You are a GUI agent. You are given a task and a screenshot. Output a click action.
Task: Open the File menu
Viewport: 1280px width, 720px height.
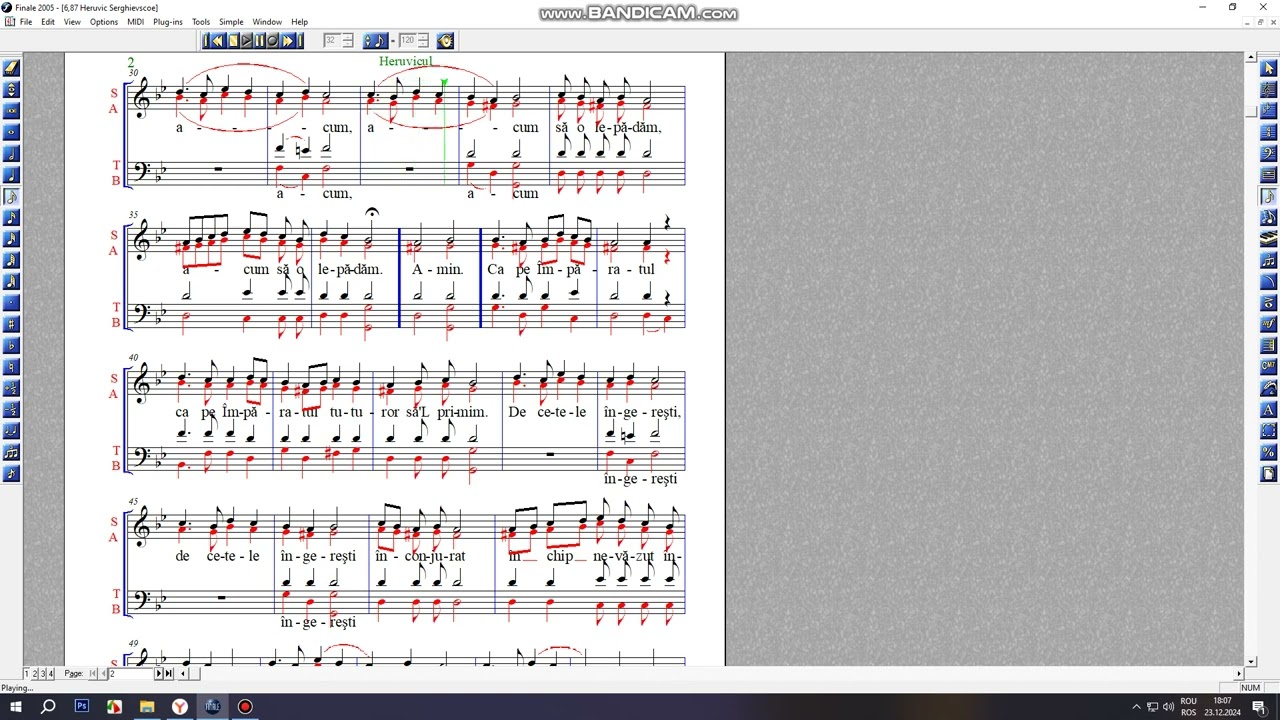tap(26, 22)
